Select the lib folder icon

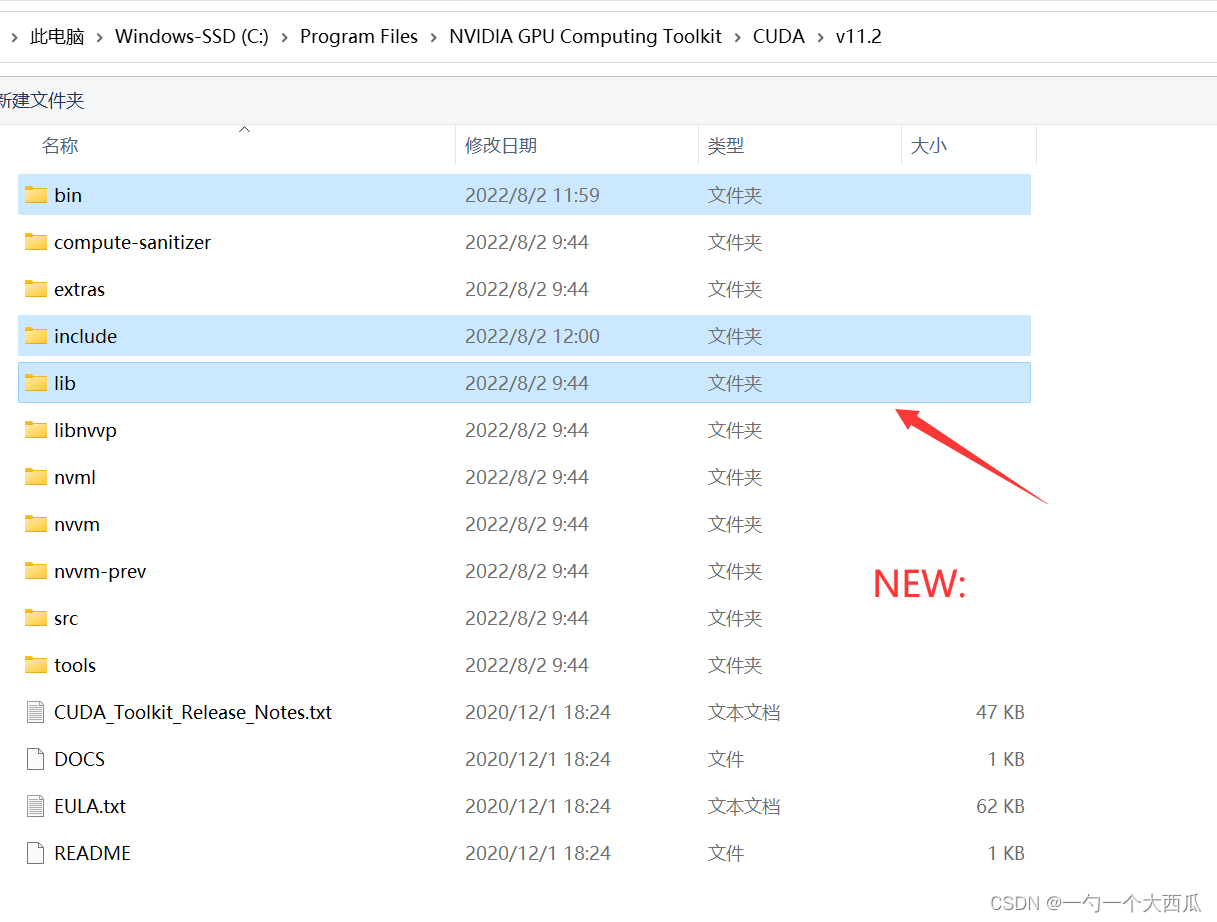pyautogui.click(x=36, y=383)
